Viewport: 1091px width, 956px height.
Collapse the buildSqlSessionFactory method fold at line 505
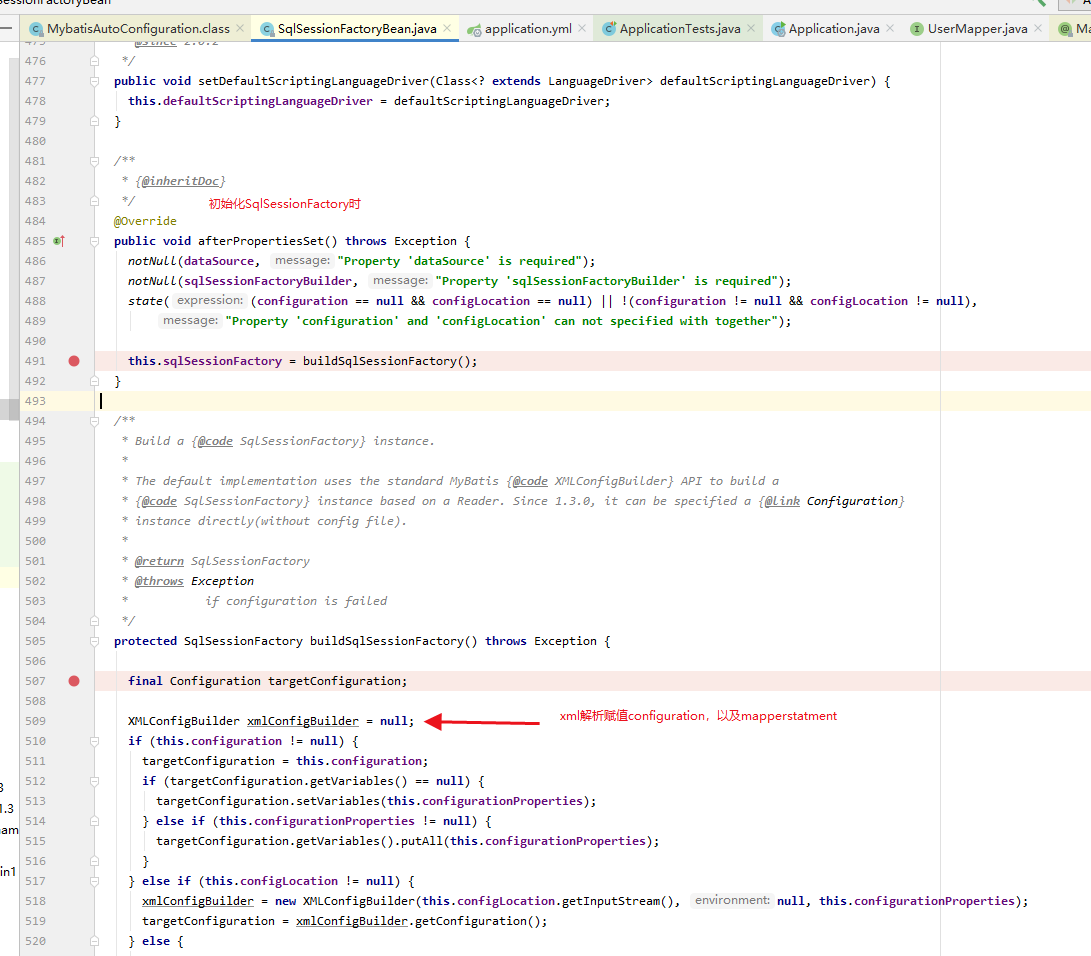pos(93,640)
